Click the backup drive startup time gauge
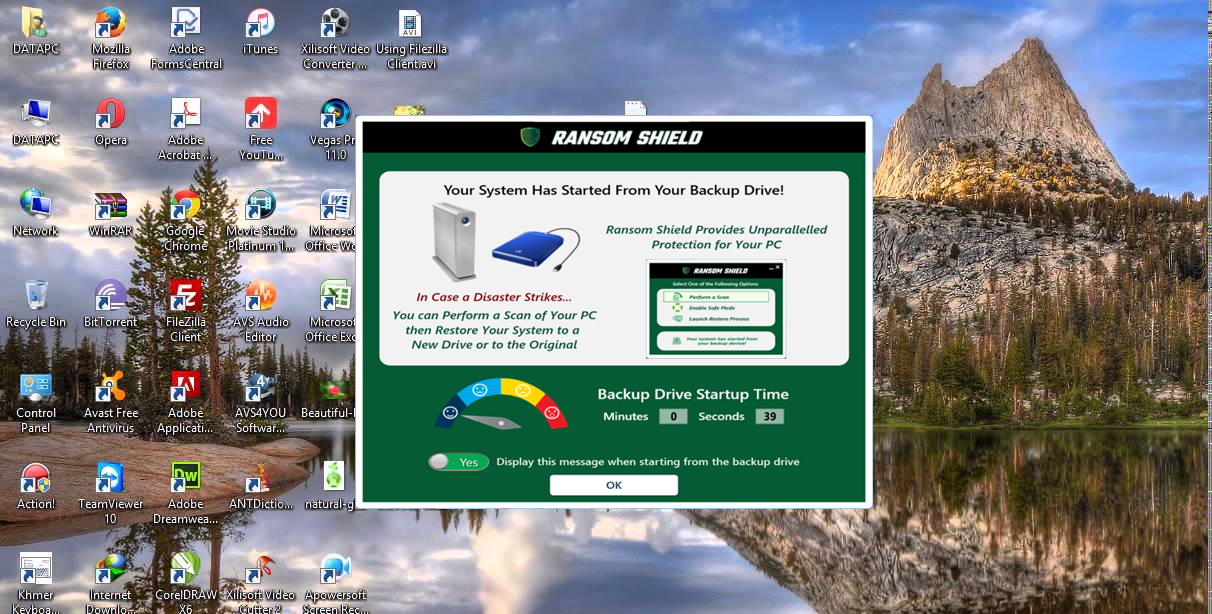 [500, 405]
